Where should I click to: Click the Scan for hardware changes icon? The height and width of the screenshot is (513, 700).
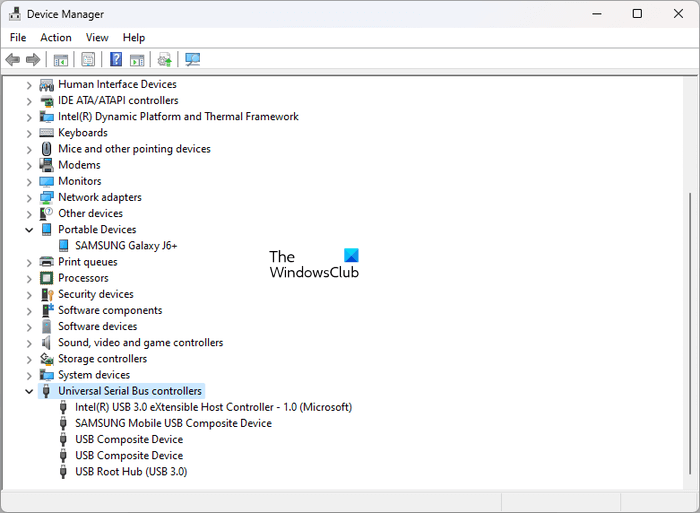coord(192,59)
